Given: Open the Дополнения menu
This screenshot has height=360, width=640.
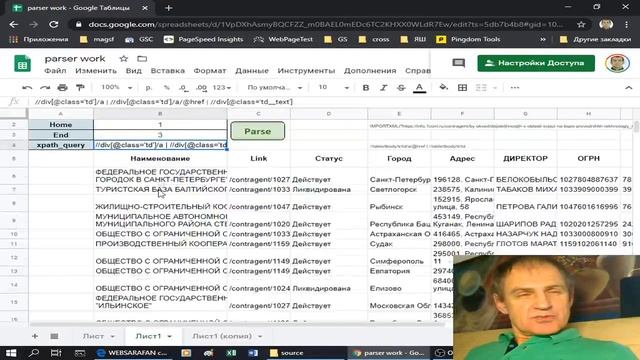Looking at the screenshot, I should click(370, 71).
